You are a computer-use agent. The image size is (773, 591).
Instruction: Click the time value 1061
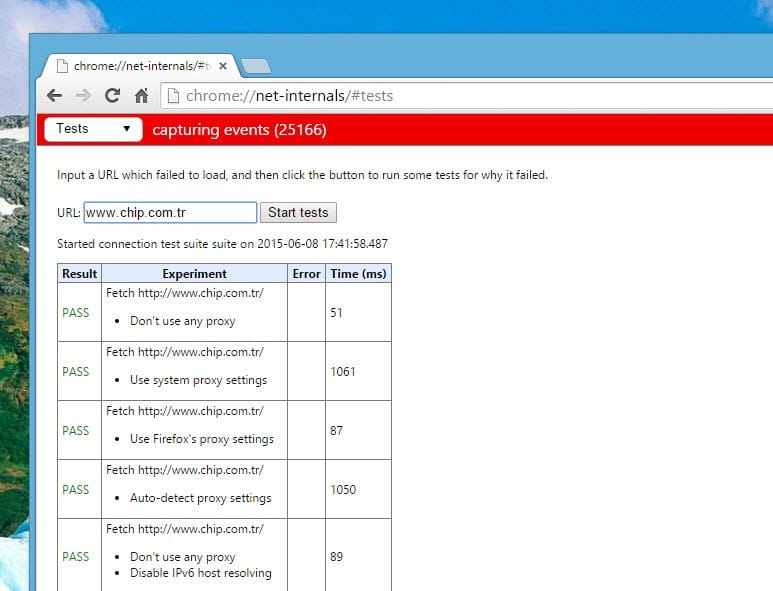click(343, 372)
